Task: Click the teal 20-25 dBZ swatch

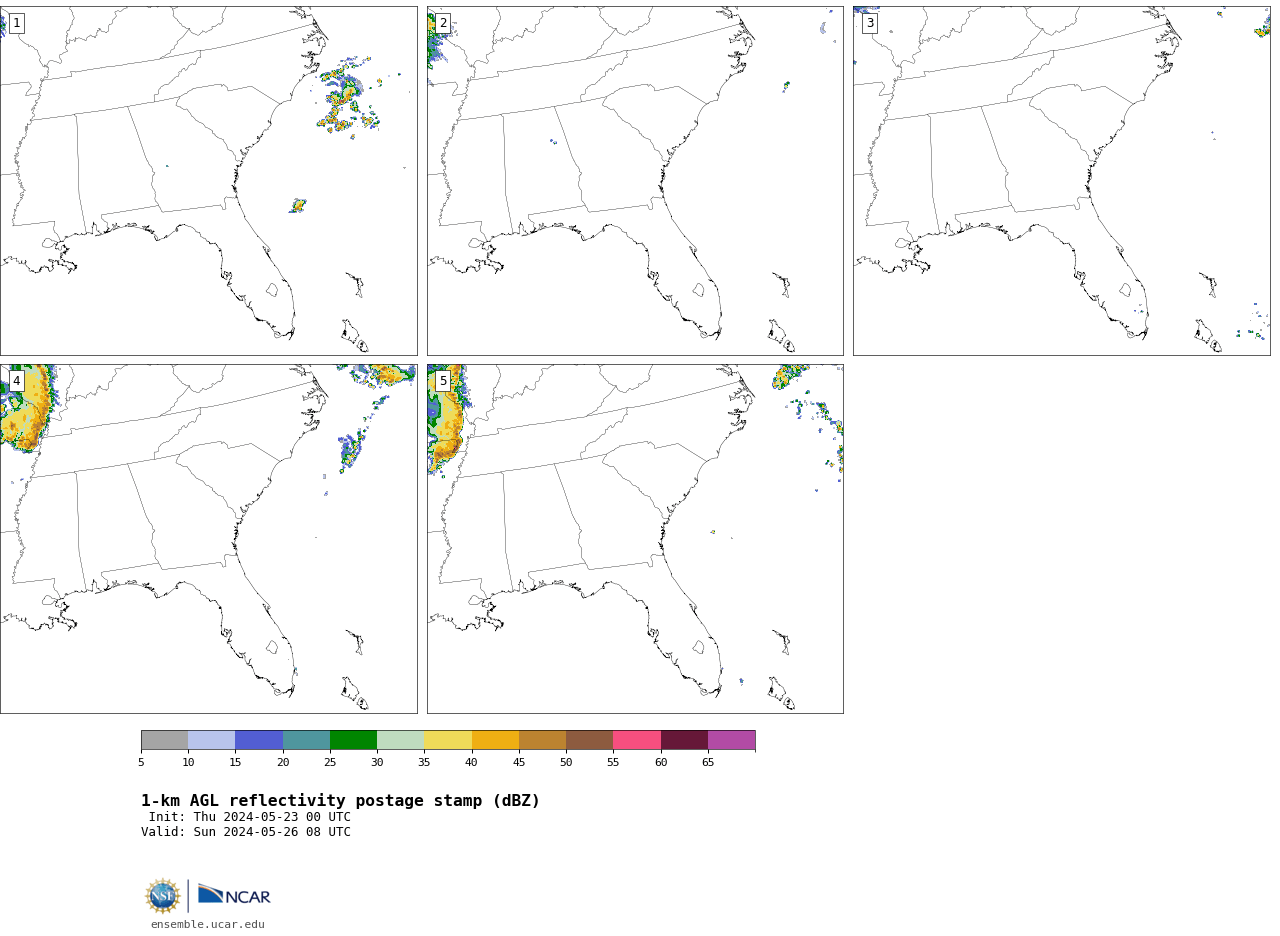Action: (x=306, y=740)
